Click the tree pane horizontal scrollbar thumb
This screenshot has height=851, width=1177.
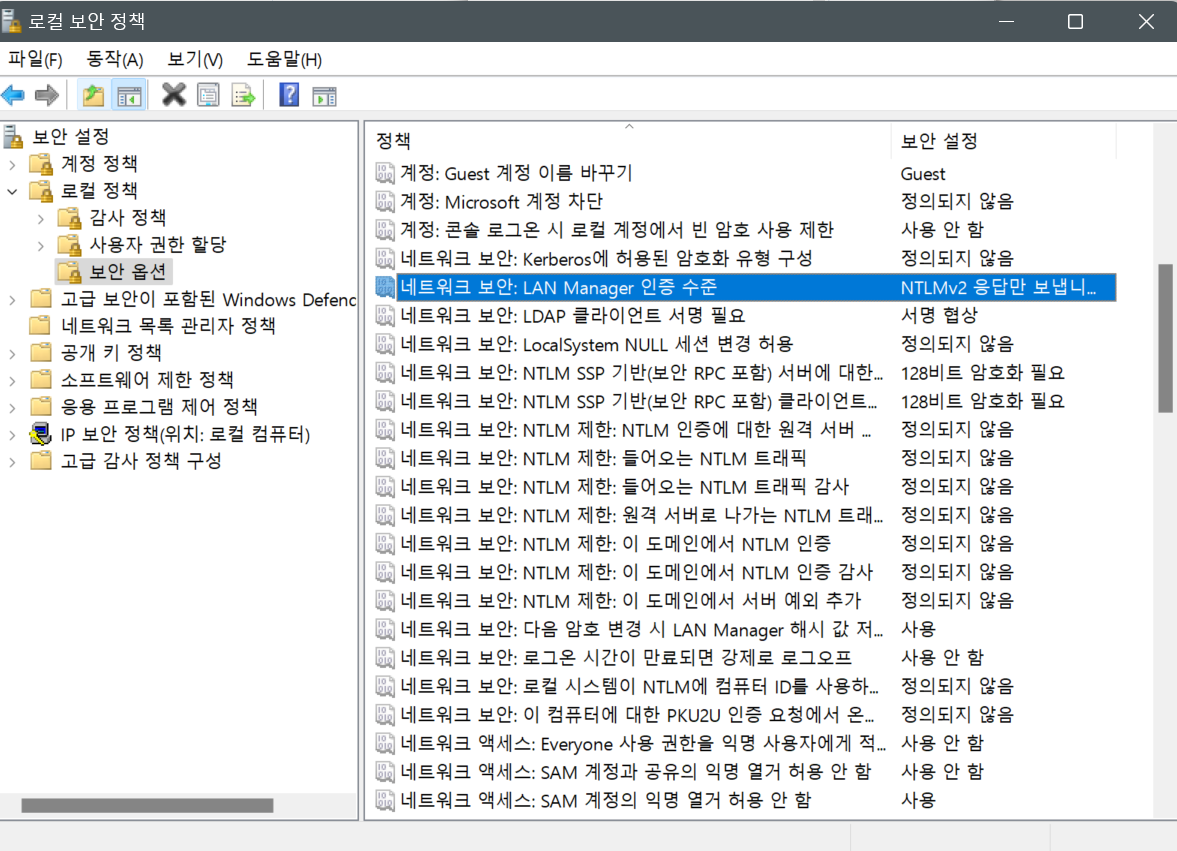click(x=147, y=805)
